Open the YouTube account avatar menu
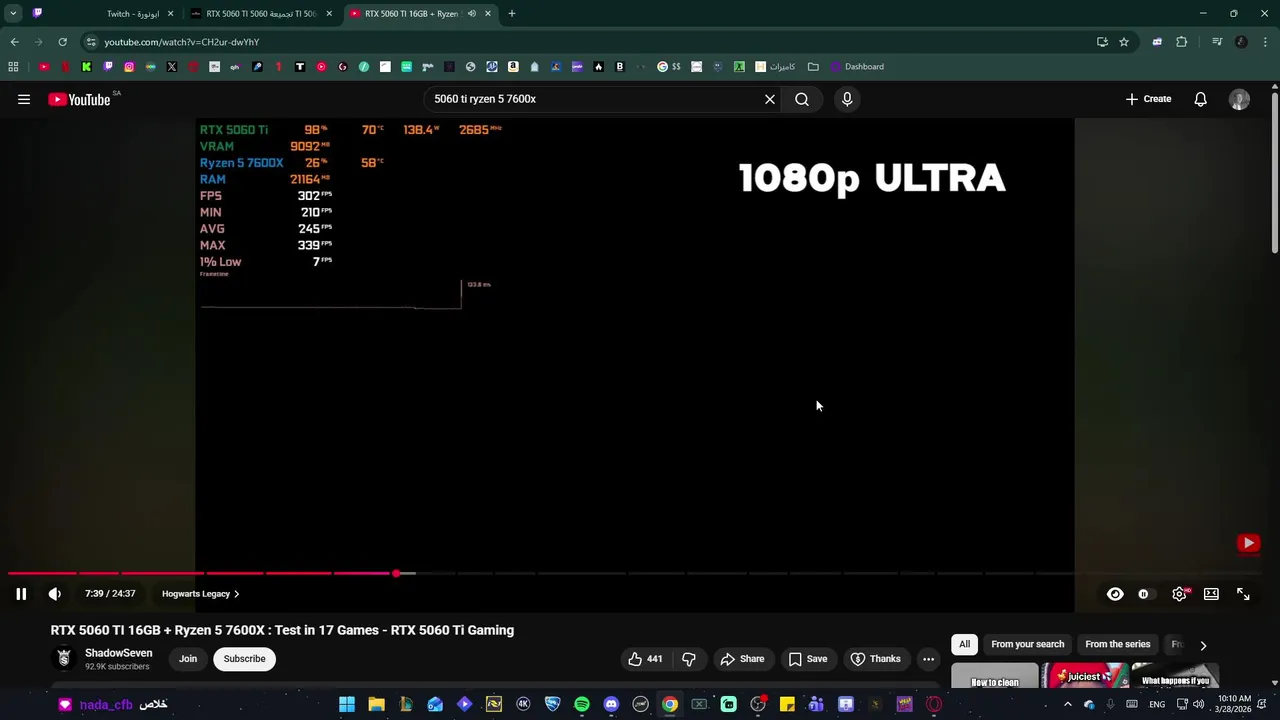 click(1239, 99)
